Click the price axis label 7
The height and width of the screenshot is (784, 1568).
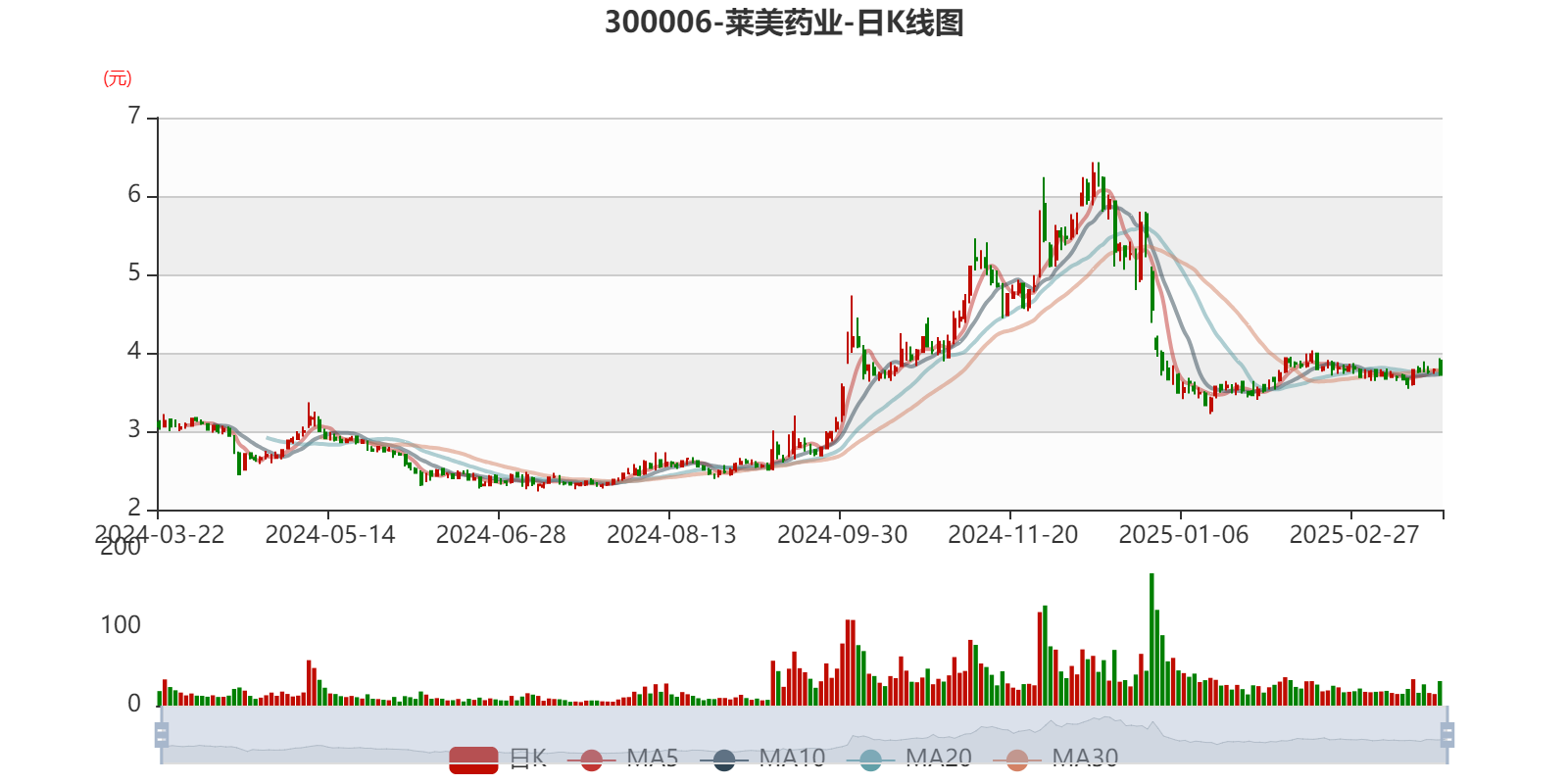(134, 117)
